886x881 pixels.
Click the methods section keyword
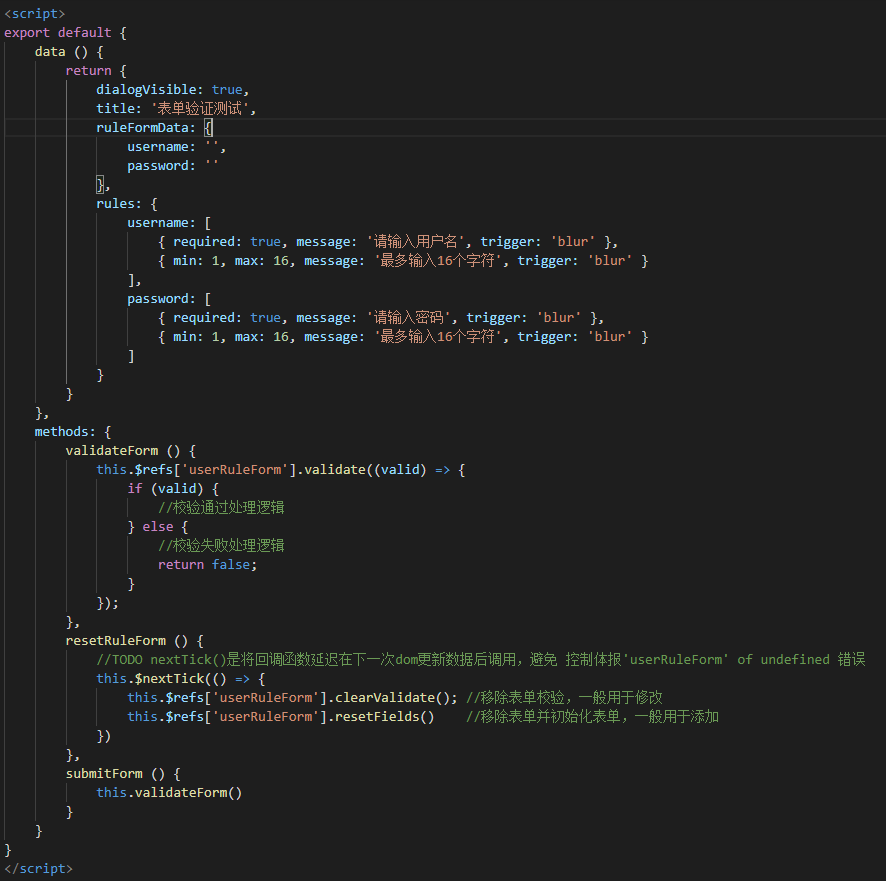click(x=63, y=431)
